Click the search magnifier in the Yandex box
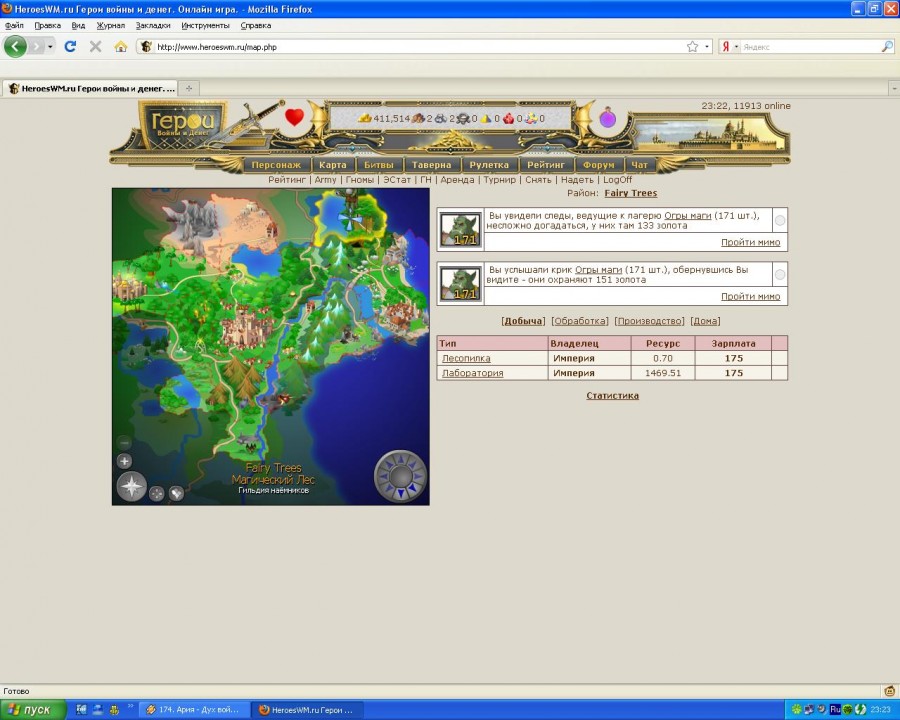The image size is (900, 720). pos(887,47)
